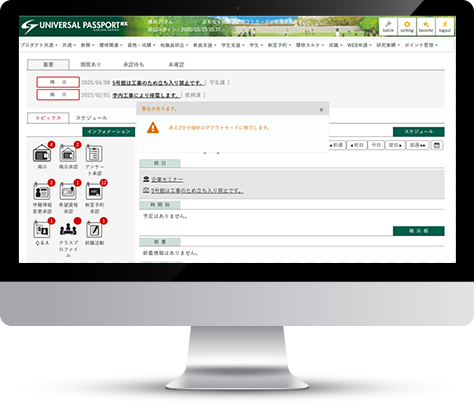The width and height of the screenshot is (474, 404).
Task: Click the green 掲示板 header button
Action: (x=419, y=231)
